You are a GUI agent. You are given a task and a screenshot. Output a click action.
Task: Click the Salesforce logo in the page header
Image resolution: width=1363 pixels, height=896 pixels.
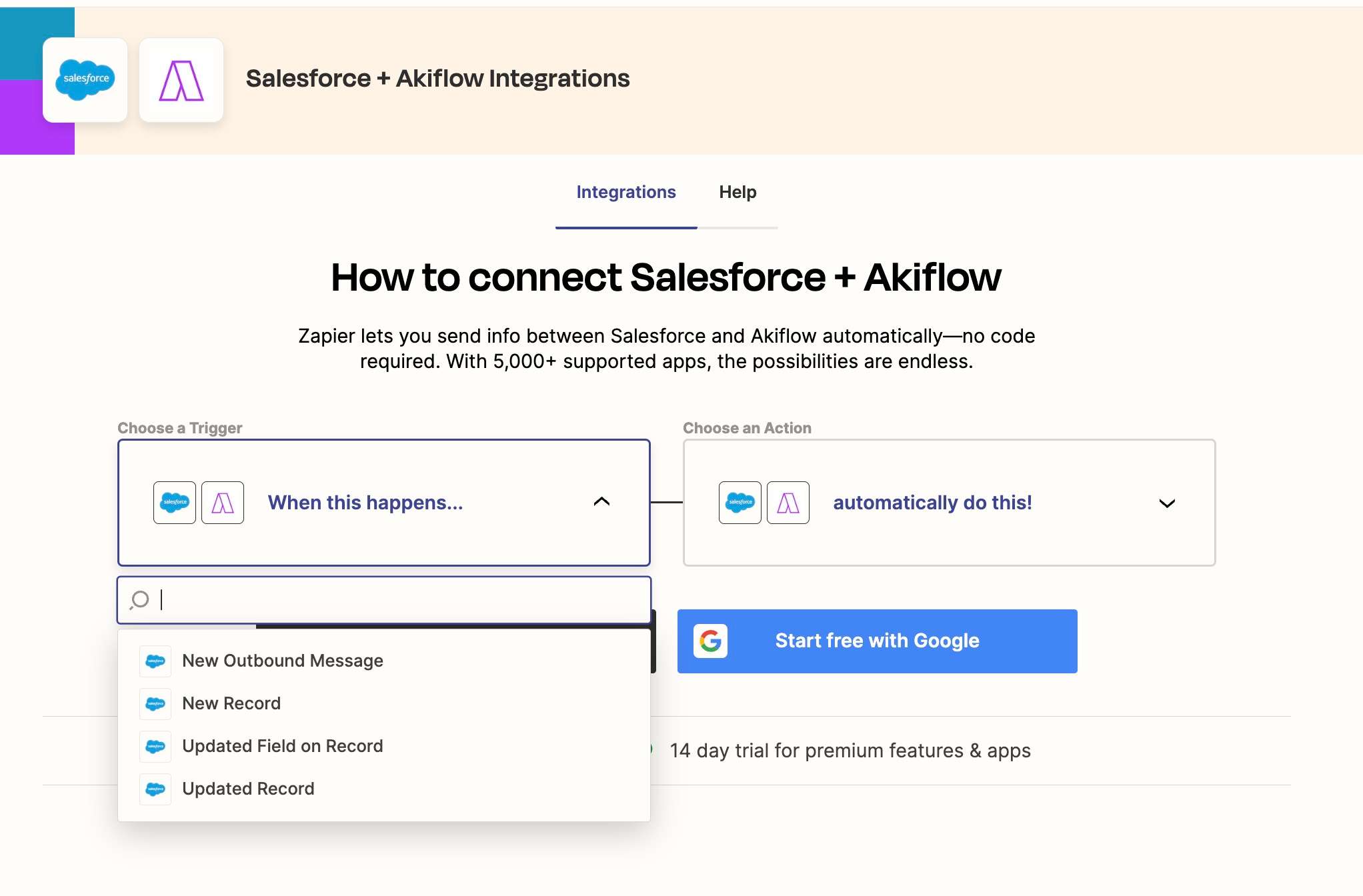click(85, 80)
